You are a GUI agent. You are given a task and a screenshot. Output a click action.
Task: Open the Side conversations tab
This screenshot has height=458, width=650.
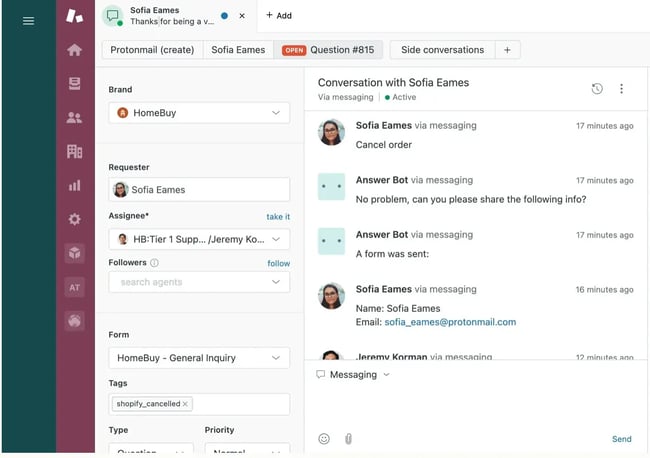[x=442, y=50]
